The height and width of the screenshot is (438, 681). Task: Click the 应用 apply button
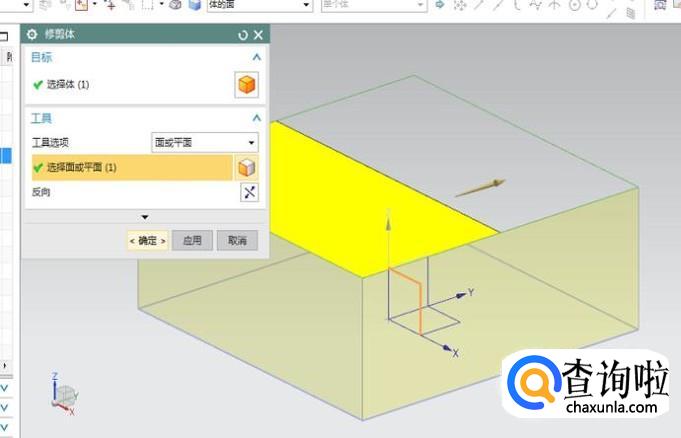point(192,240)
